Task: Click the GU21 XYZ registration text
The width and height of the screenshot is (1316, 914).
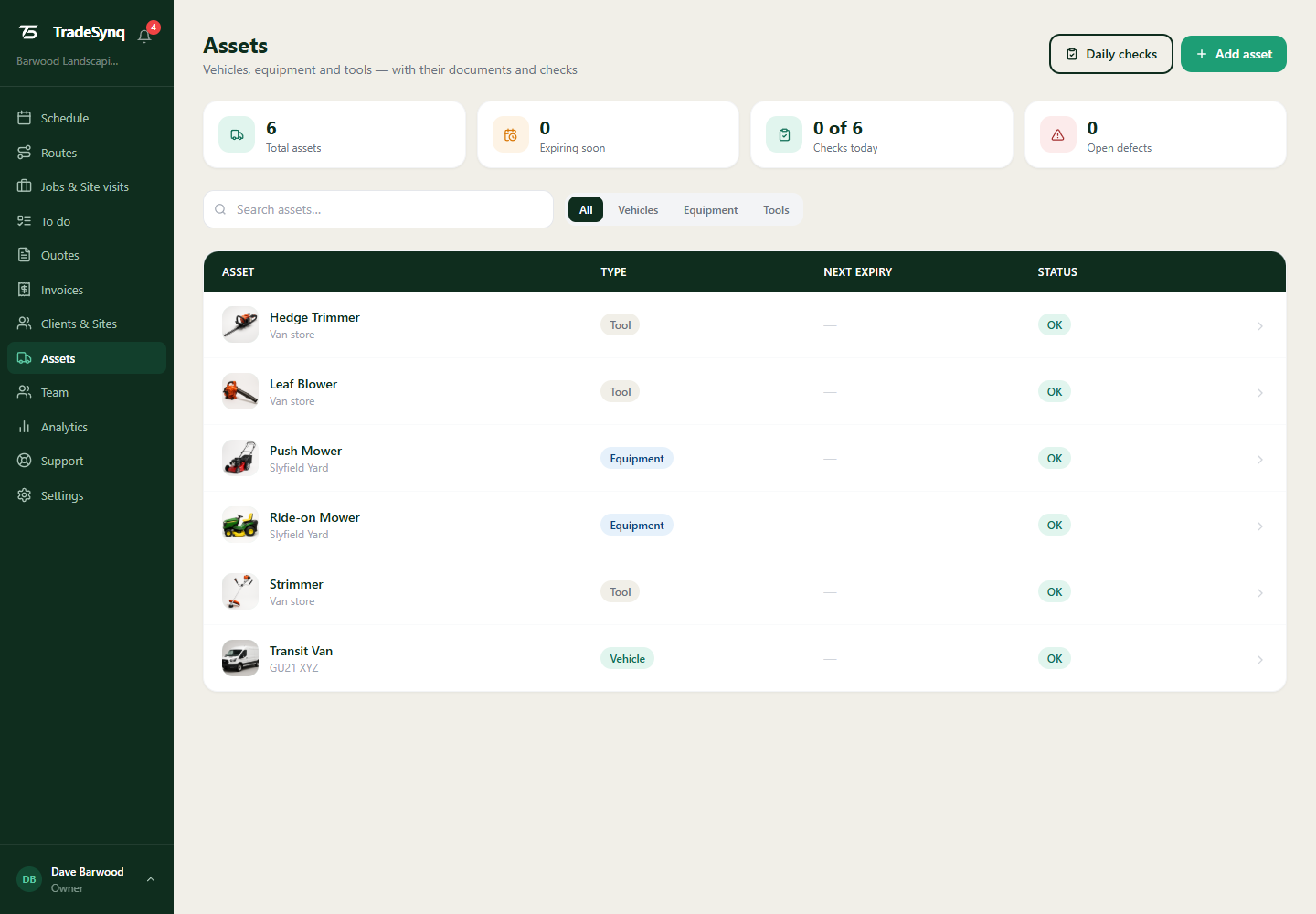Action: tap(294, 668)
